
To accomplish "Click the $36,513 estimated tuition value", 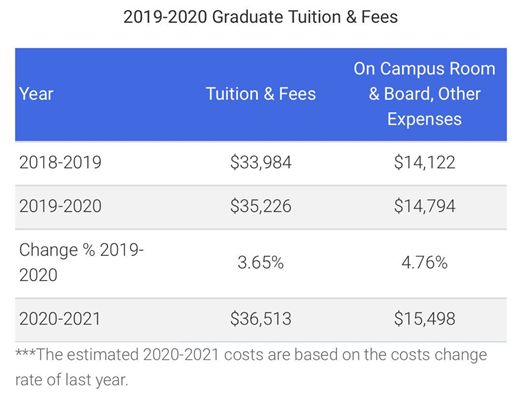I will [x=261, y=319].
